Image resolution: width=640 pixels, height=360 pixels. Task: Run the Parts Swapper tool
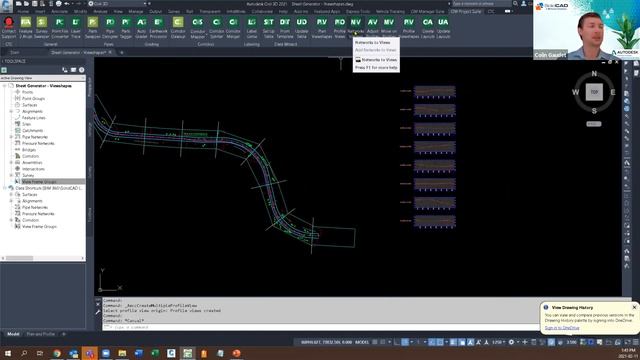click(93, 27)
